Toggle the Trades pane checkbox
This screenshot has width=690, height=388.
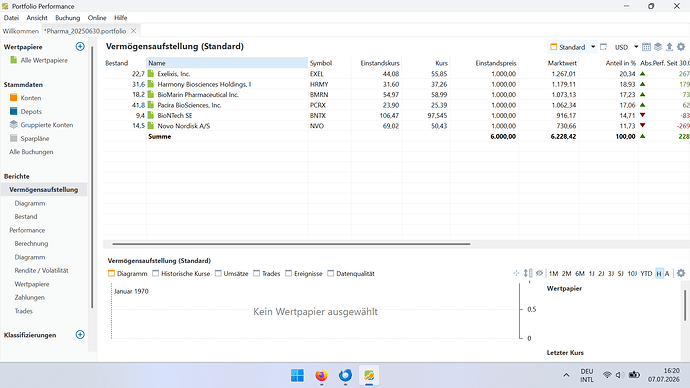pos(267,274)
